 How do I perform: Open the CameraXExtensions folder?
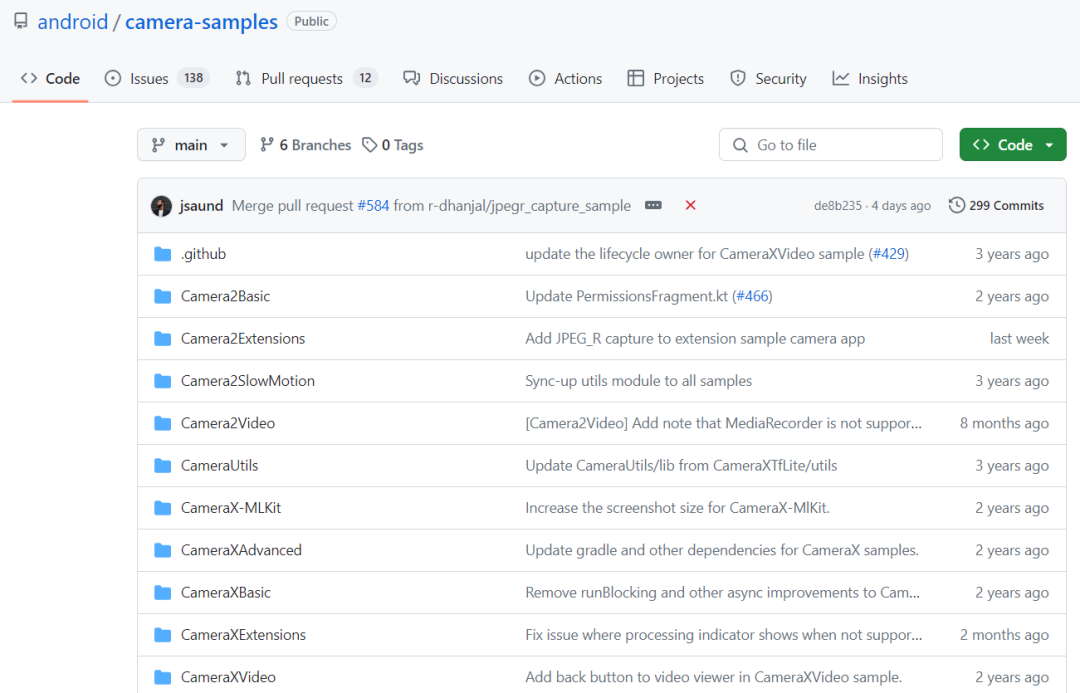pyautogui.click(x=243, y=635)
